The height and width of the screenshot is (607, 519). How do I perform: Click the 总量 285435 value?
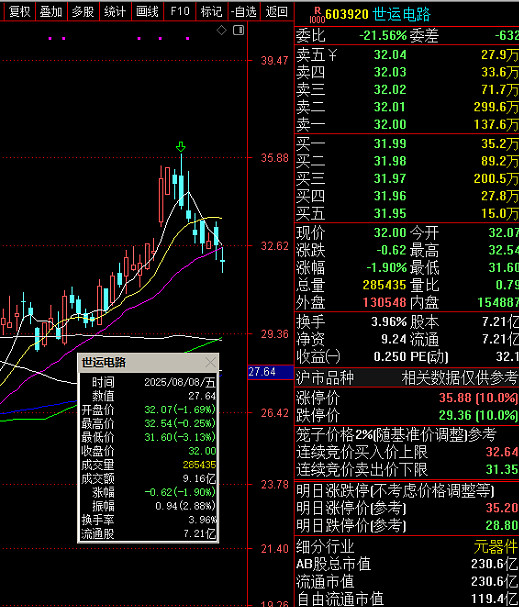[x=384, y=285]
